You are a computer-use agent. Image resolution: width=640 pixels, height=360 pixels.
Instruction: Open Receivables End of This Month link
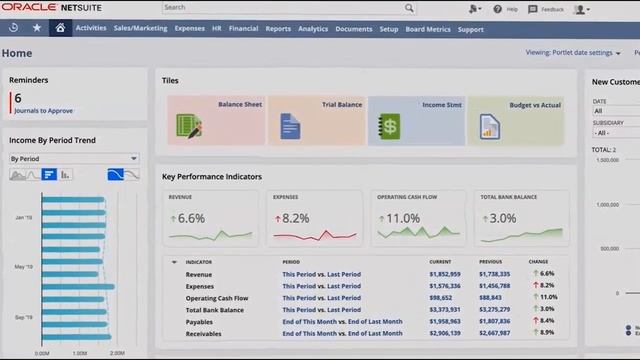(x=342, y=333)
